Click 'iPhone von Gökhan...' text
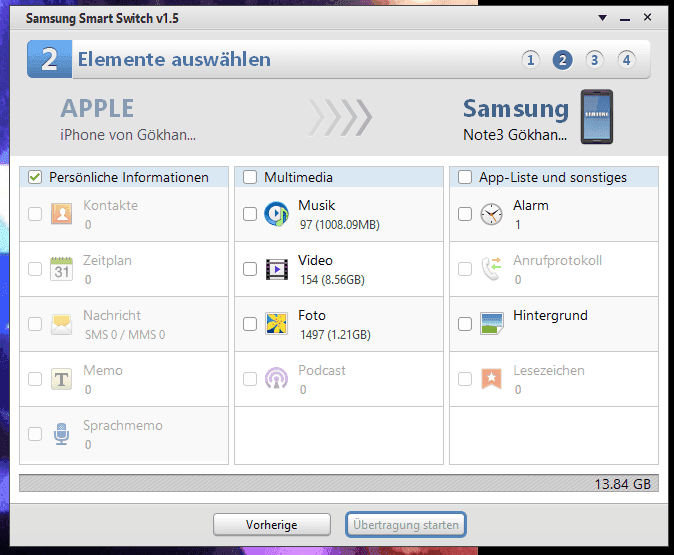 (128, 135)
